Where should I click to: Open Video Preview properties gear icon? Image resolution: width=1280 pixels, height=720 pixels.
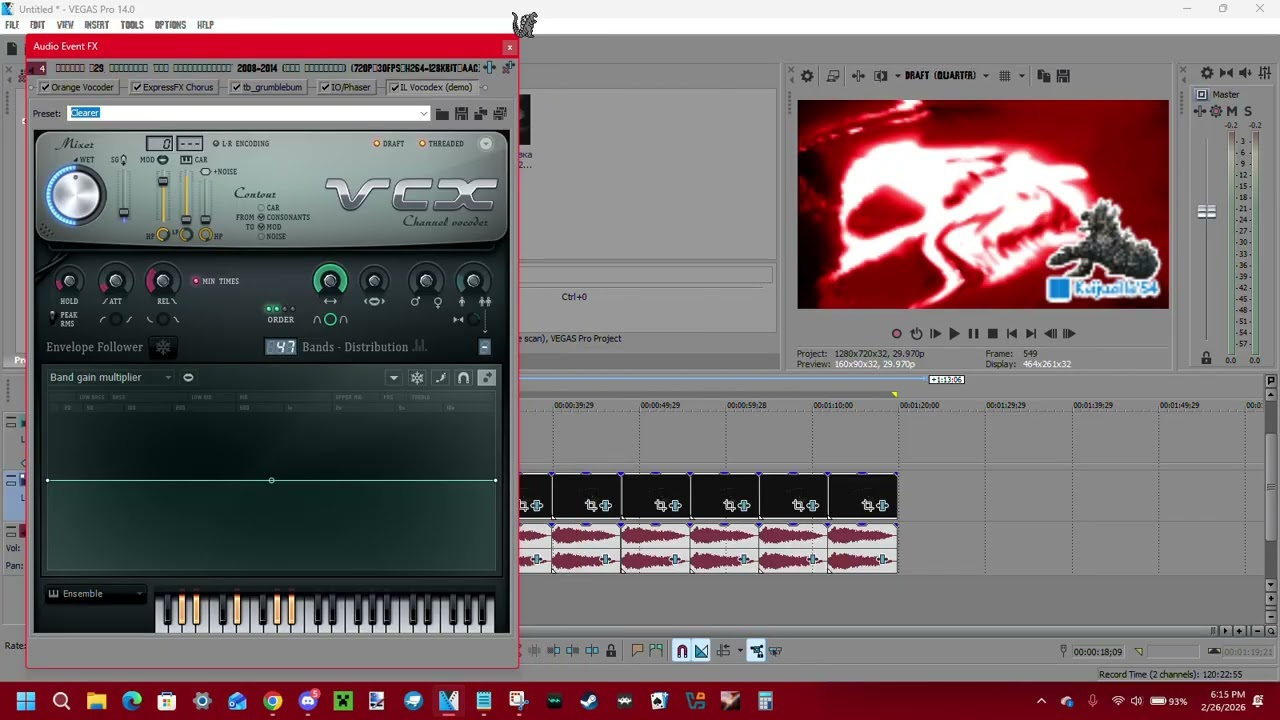[807, 76]
